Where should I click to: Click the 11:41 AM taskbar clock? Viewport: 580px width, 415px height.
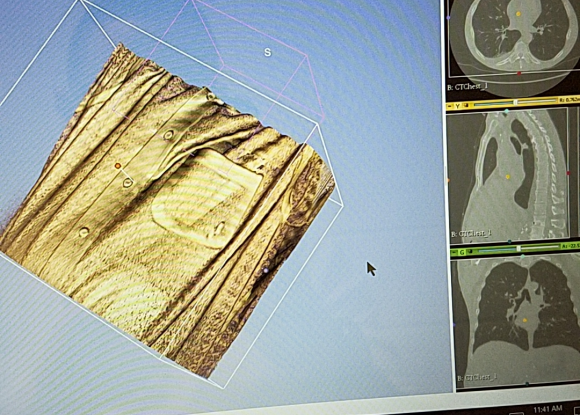coord(548,409)
